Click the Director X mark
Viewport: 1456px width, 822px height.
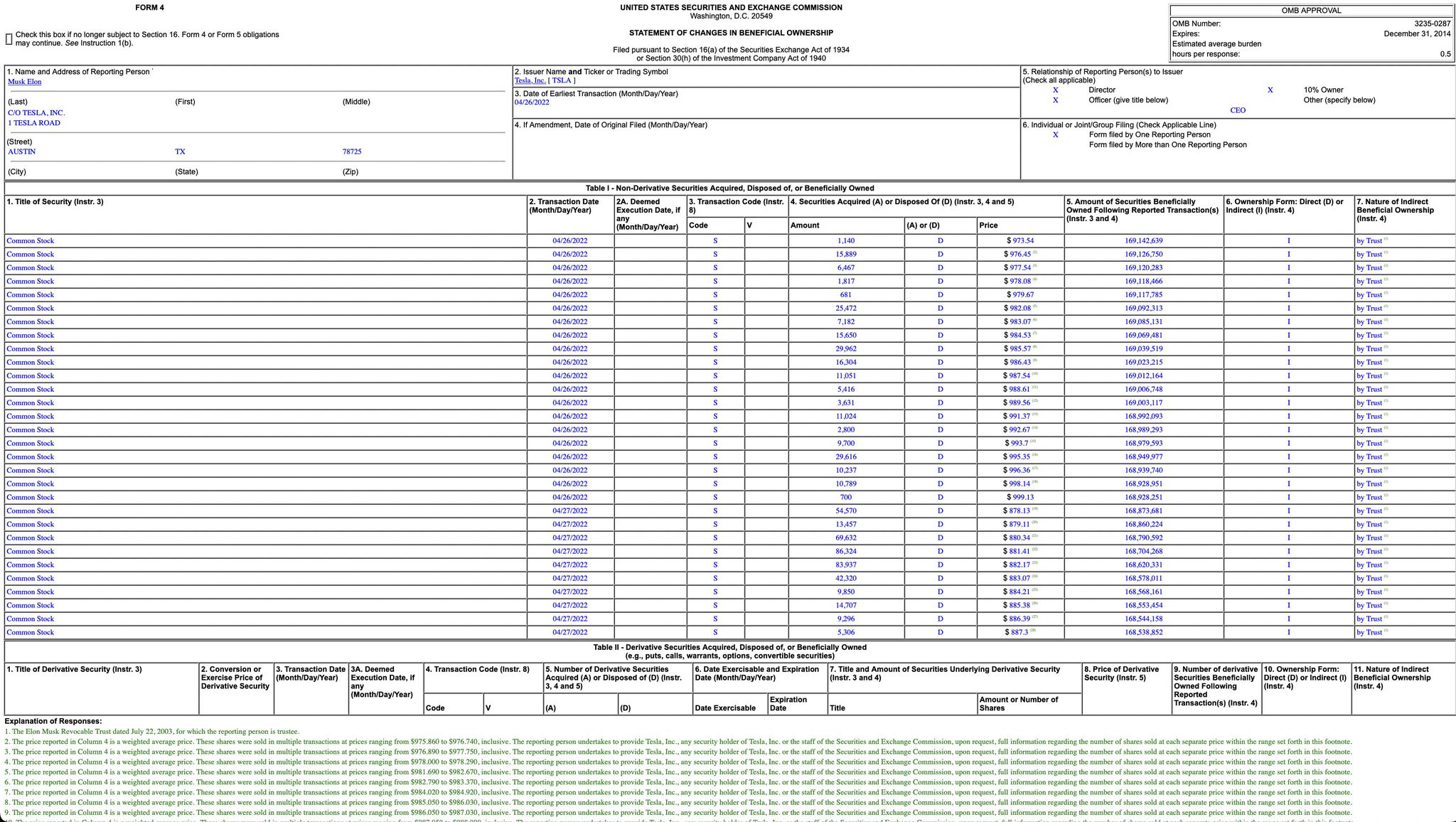[1055, 90]
